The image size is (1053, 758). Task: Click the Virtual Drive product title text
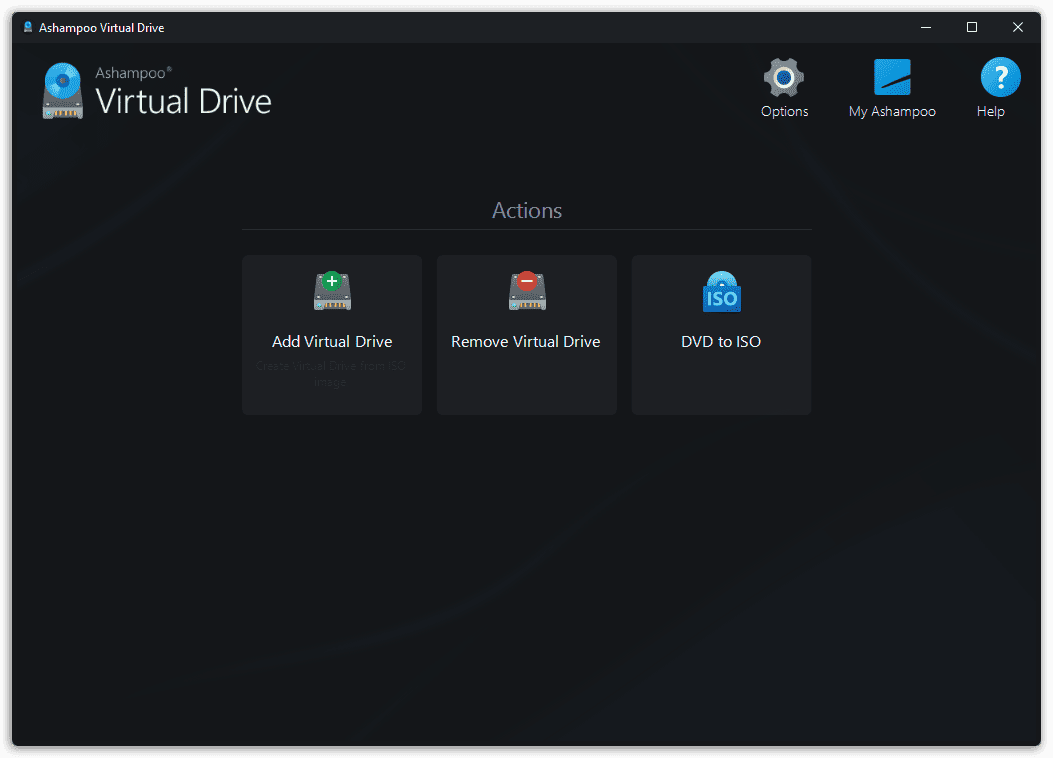pyautogui.click(x=183, y=101)
